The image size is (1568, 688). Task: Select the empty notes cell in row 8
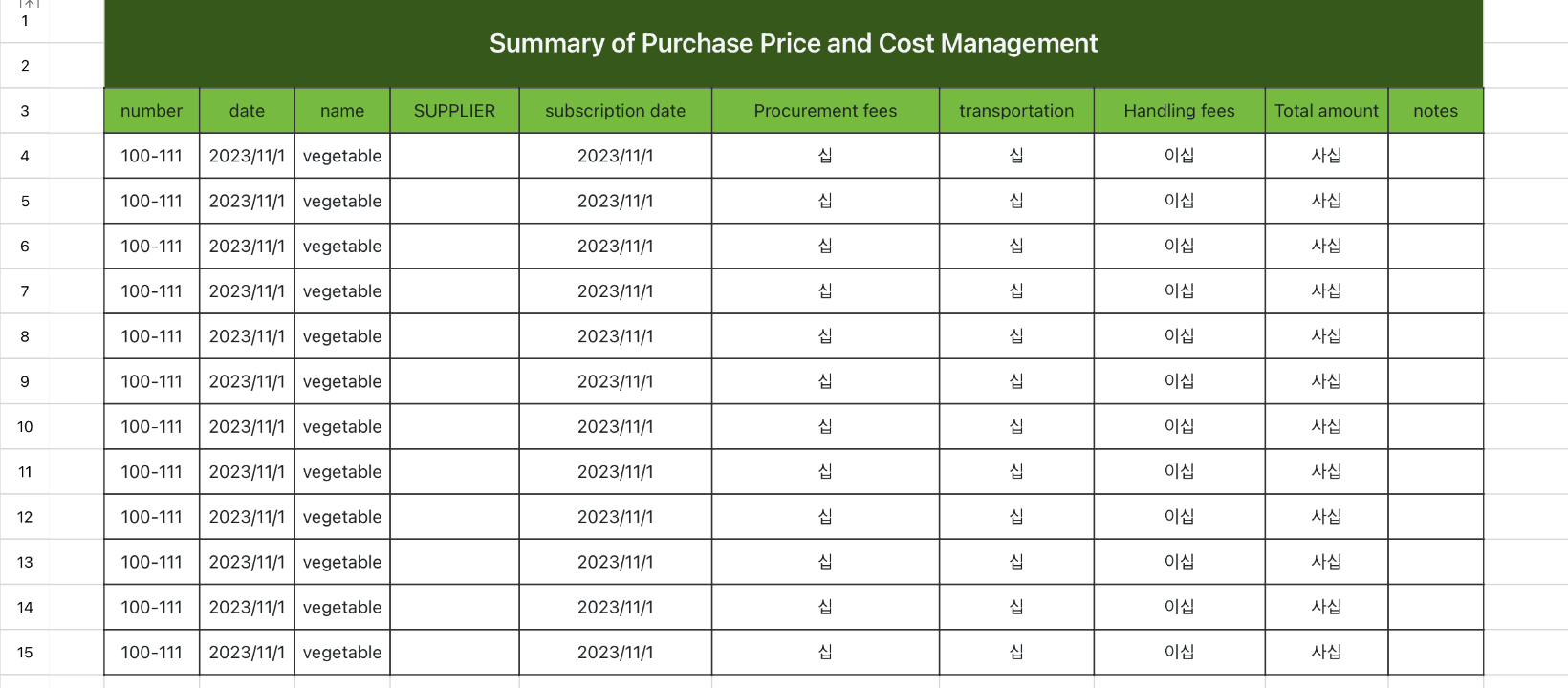(1435, 336)
